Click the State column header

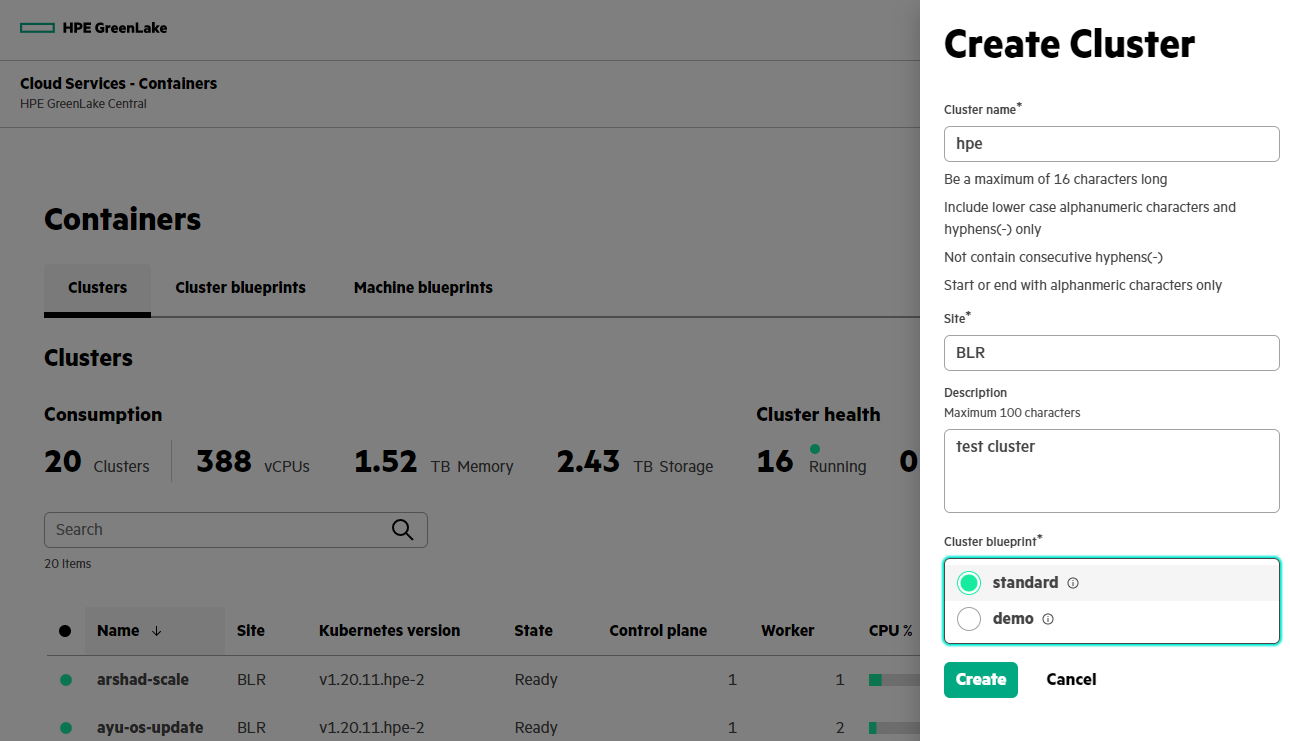click(x=534, y=631)
